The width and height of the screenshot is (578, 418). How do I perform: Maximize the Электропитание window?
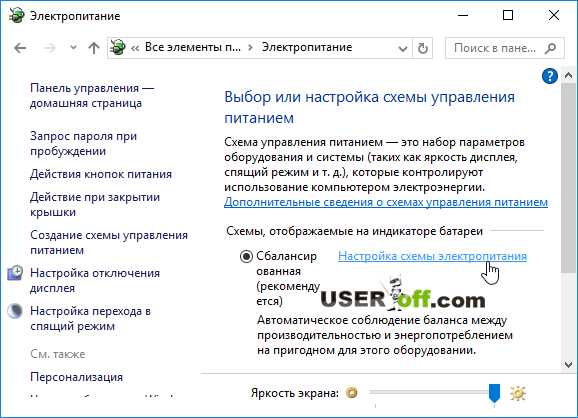click(x=508, y=15)
